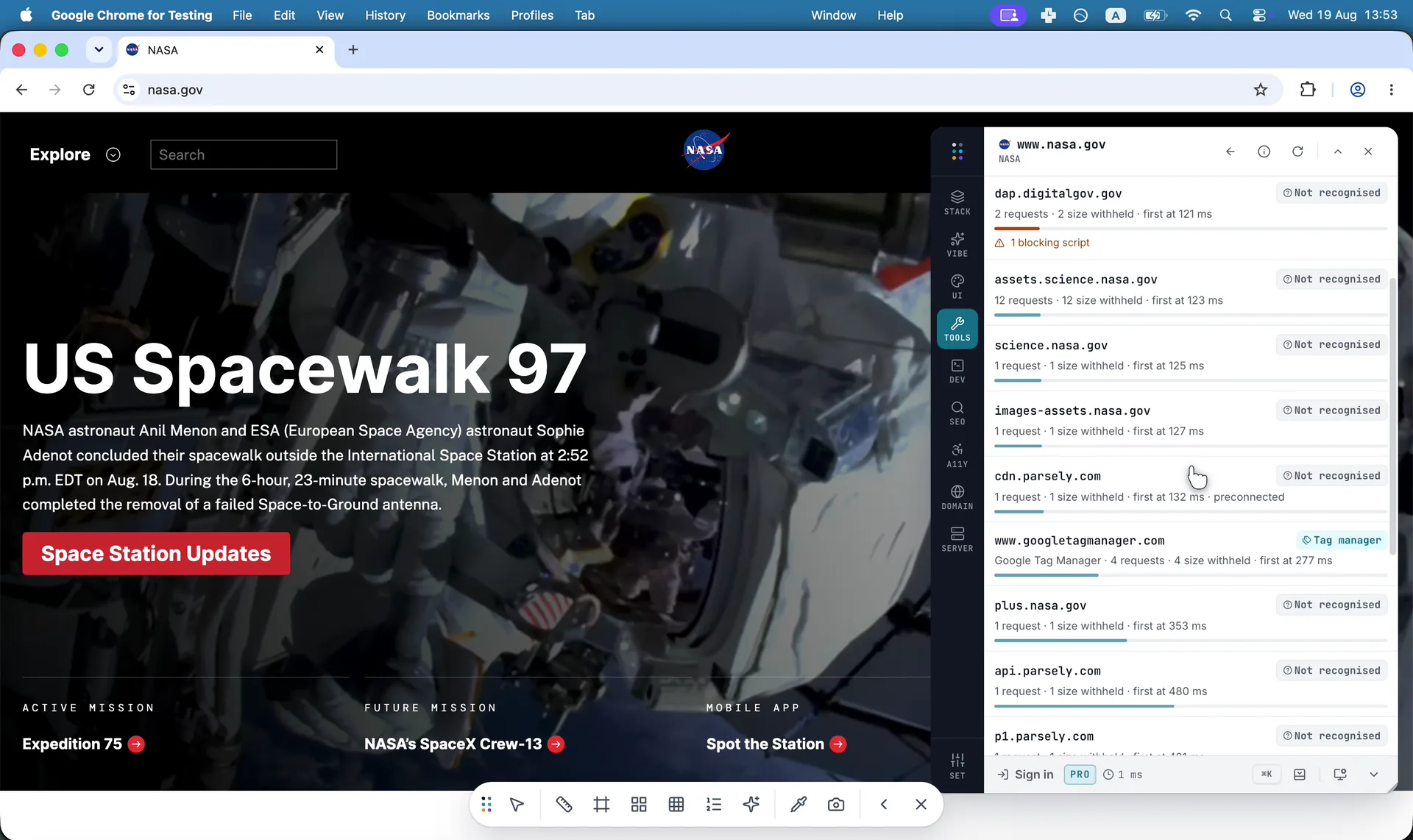
Task: Click the Tag manager badge for googletagmanager
Action: [1341, 540]
